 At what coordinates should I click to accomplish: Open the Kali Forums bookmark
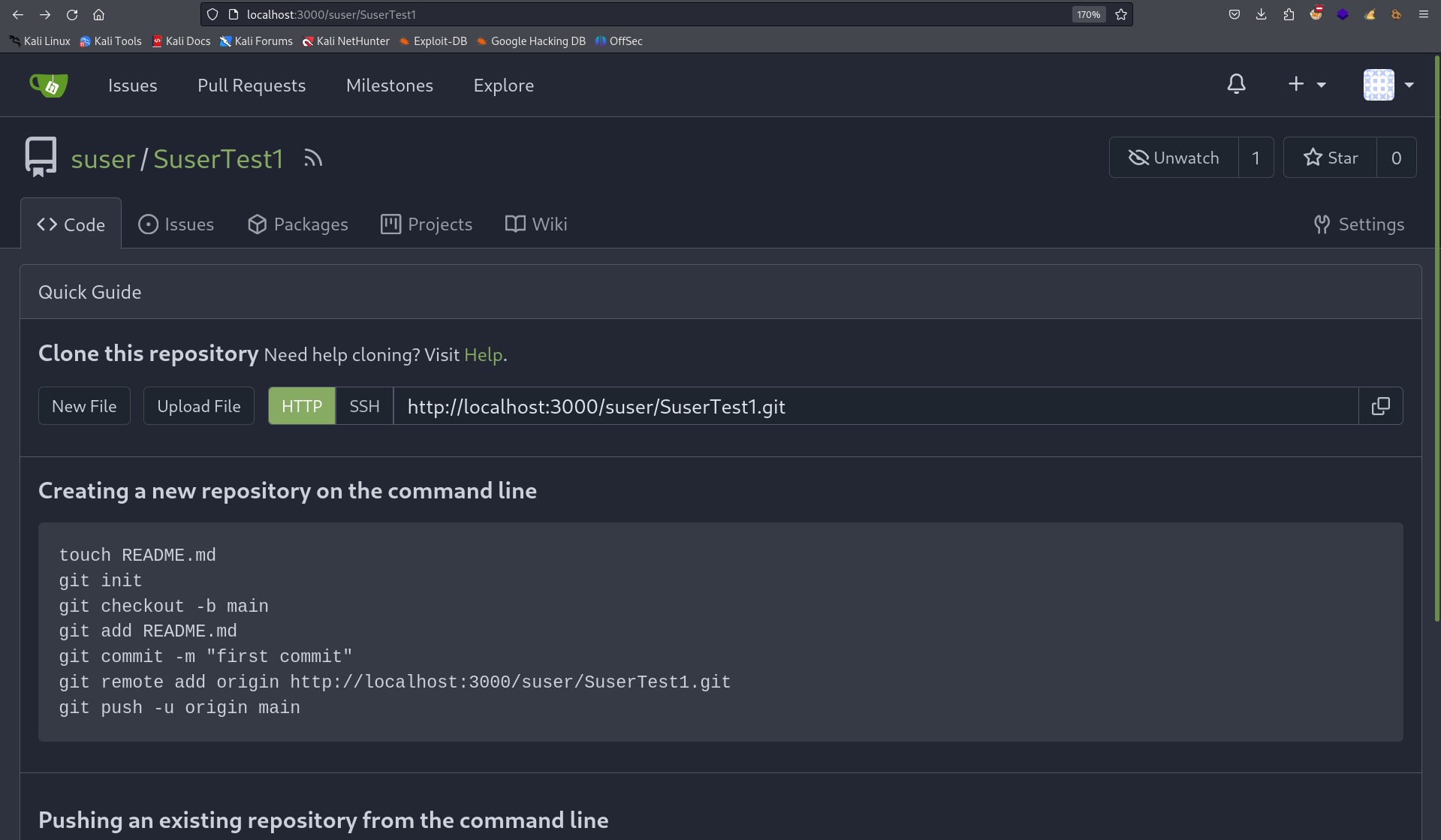(256, 41)
